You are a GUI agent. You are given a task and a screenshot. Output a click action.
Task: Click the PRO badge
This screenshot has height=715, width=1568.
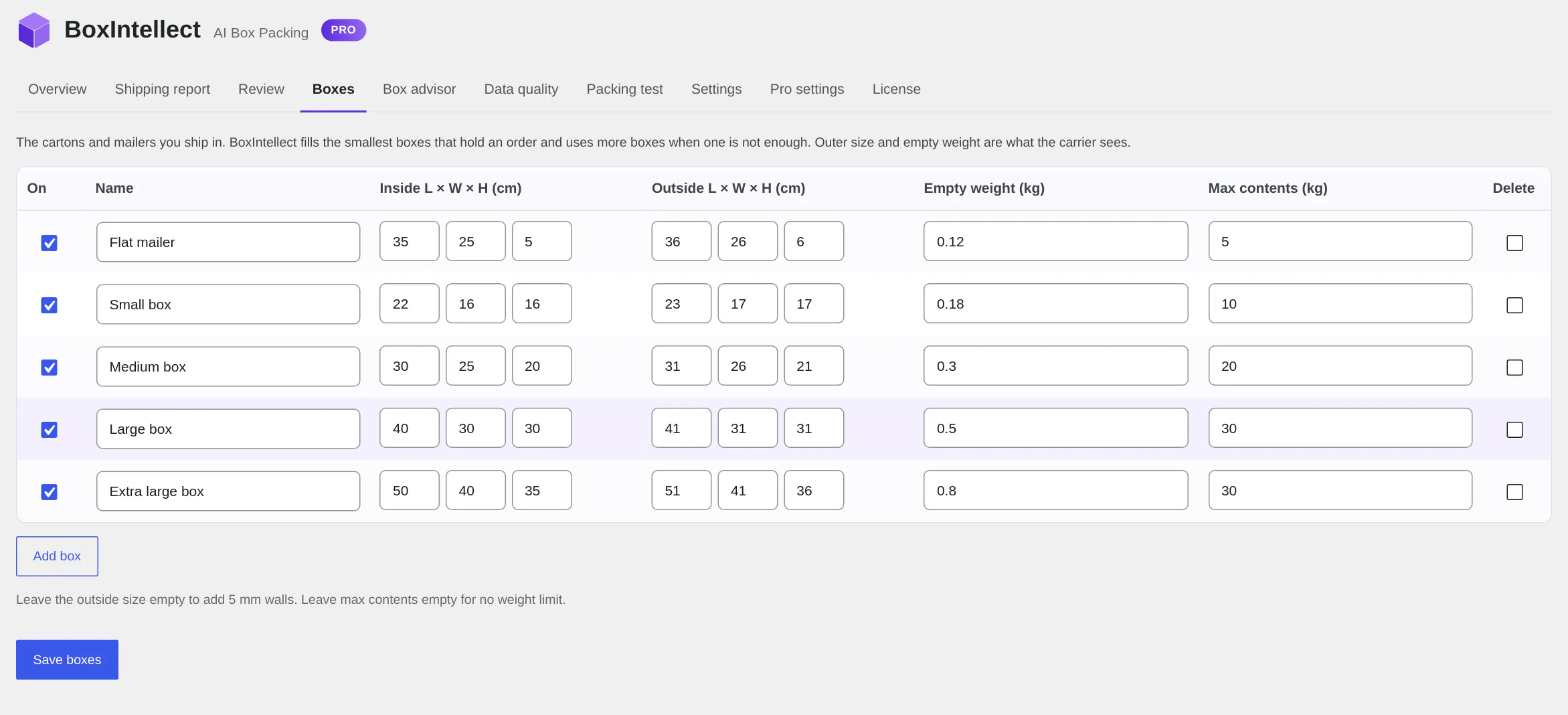[x=343, y=30]
